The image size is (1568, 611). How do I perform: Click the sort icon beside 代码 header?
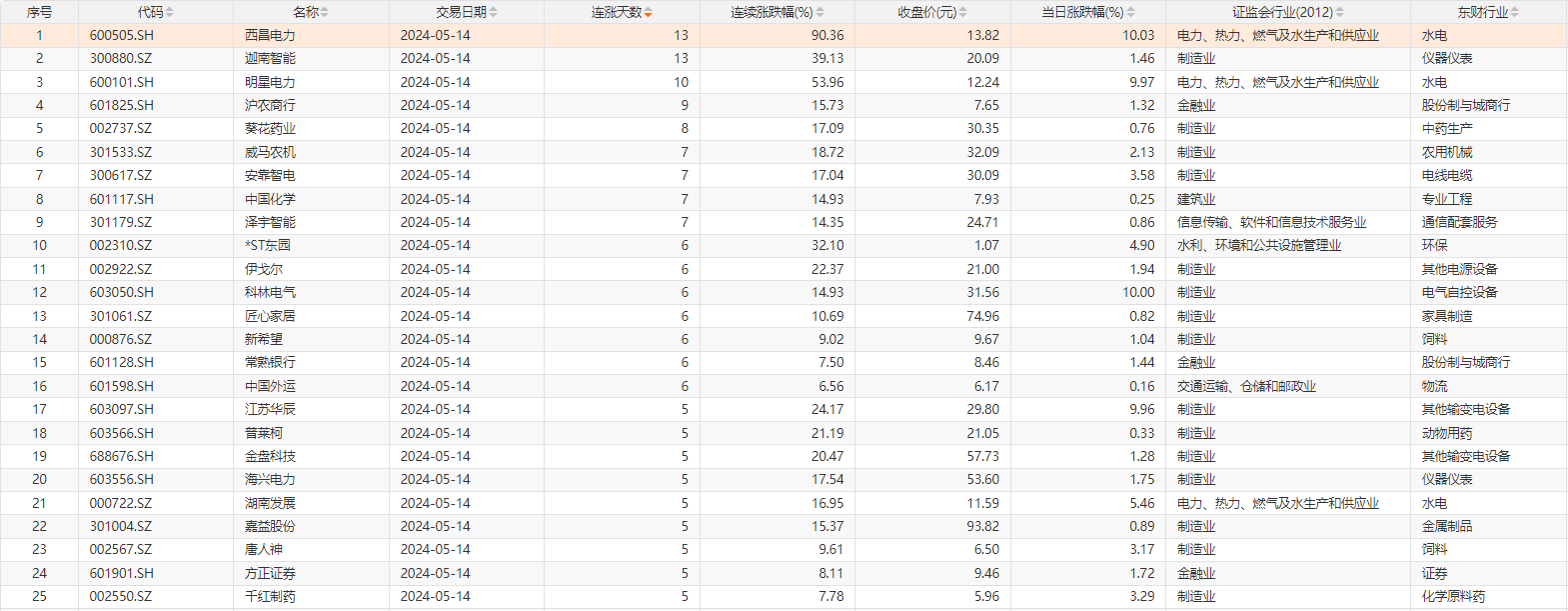tap(170, 12)
